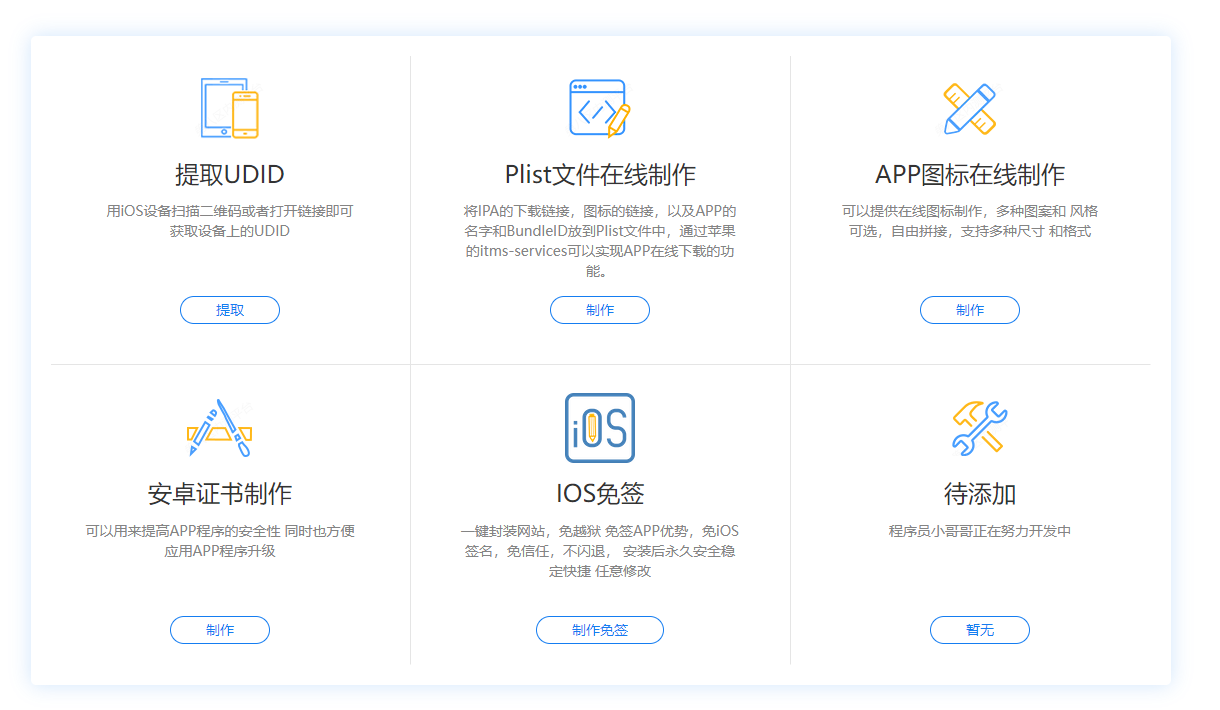Select the 提取UDID heading
1220x710 pixels.
tap(230, 175)
